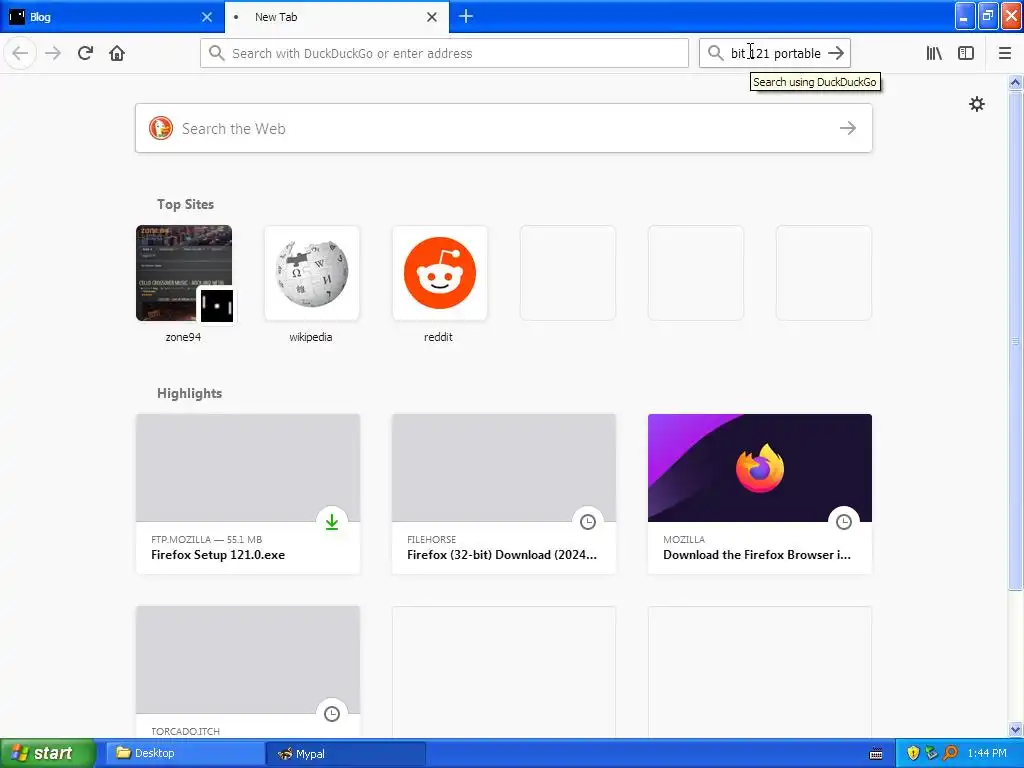
Task: Click the clock icon on Filehorse card
Action: pyautogui.click(x=588, y=521)
